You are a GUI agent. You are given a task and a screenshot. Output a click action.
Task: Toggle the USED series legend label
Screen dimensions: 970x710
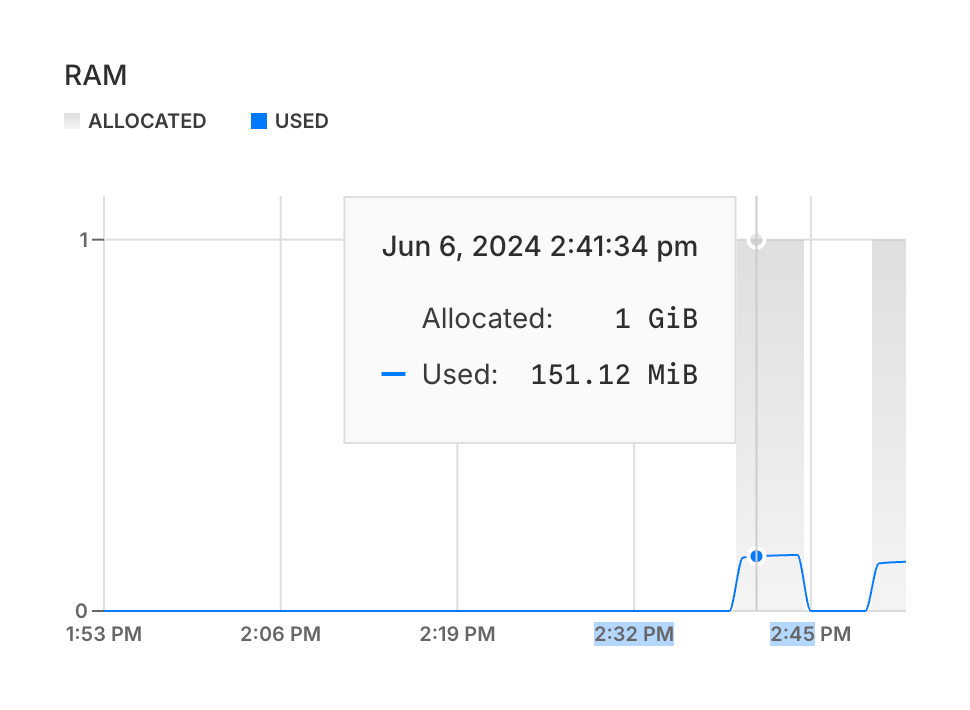[302, 121]
